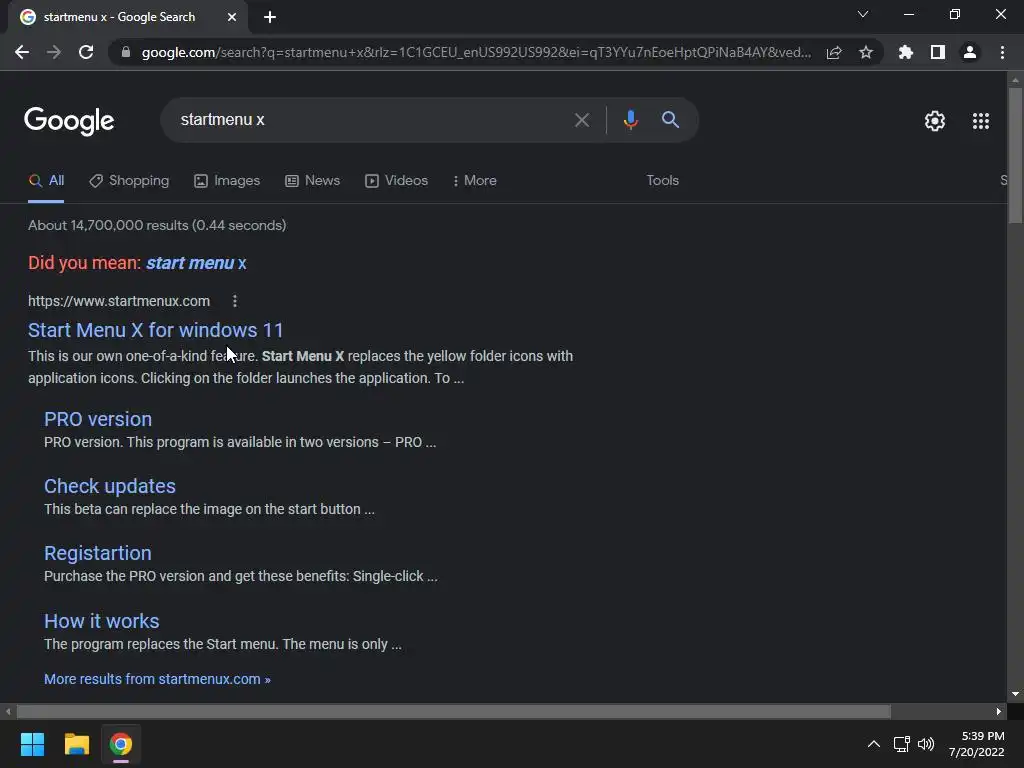
Task: Open the Tools search options
Action: [662, 181]
